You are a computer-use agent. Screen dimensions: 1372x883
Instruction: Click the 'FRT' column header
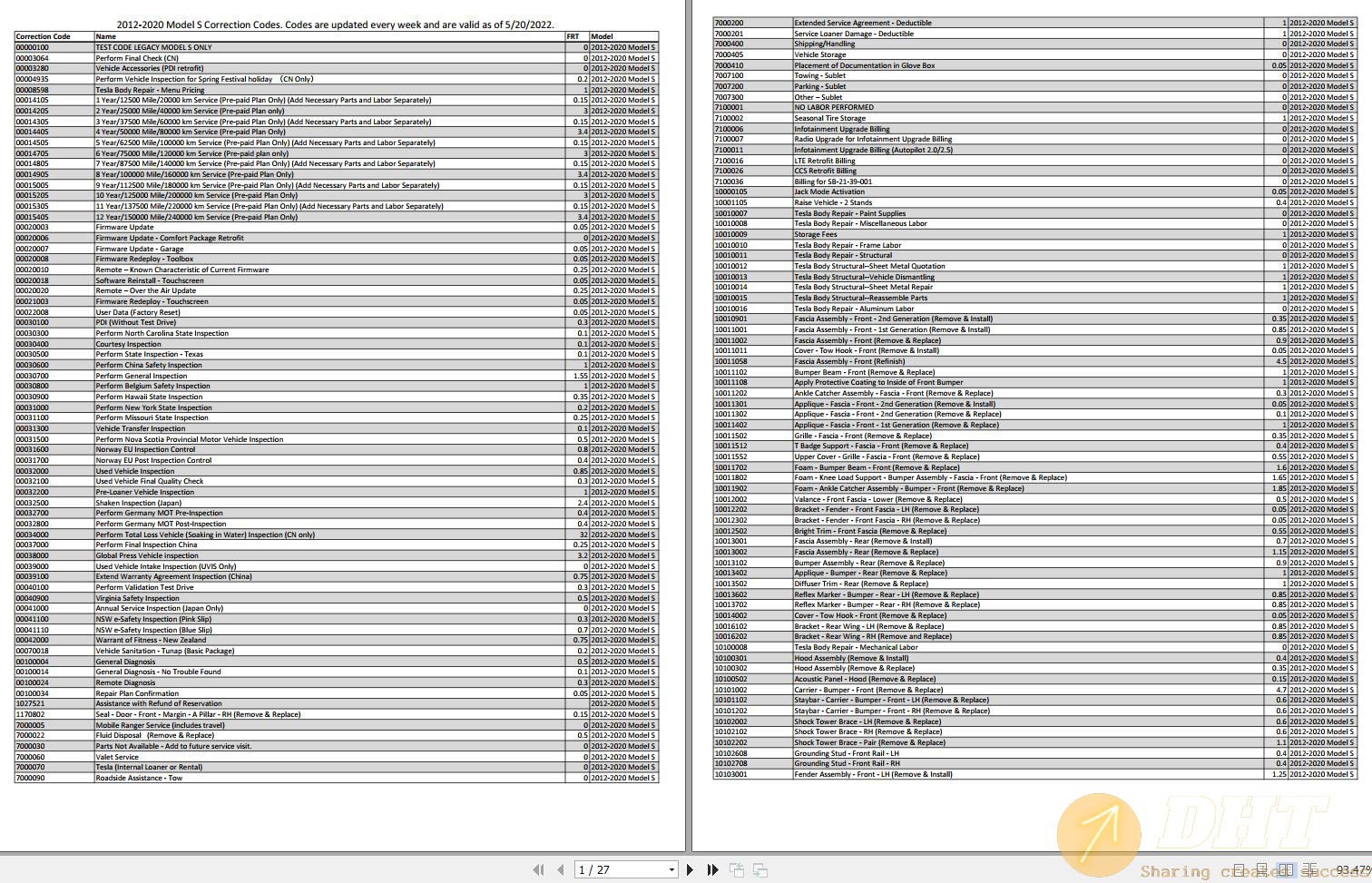pos(573,36)
